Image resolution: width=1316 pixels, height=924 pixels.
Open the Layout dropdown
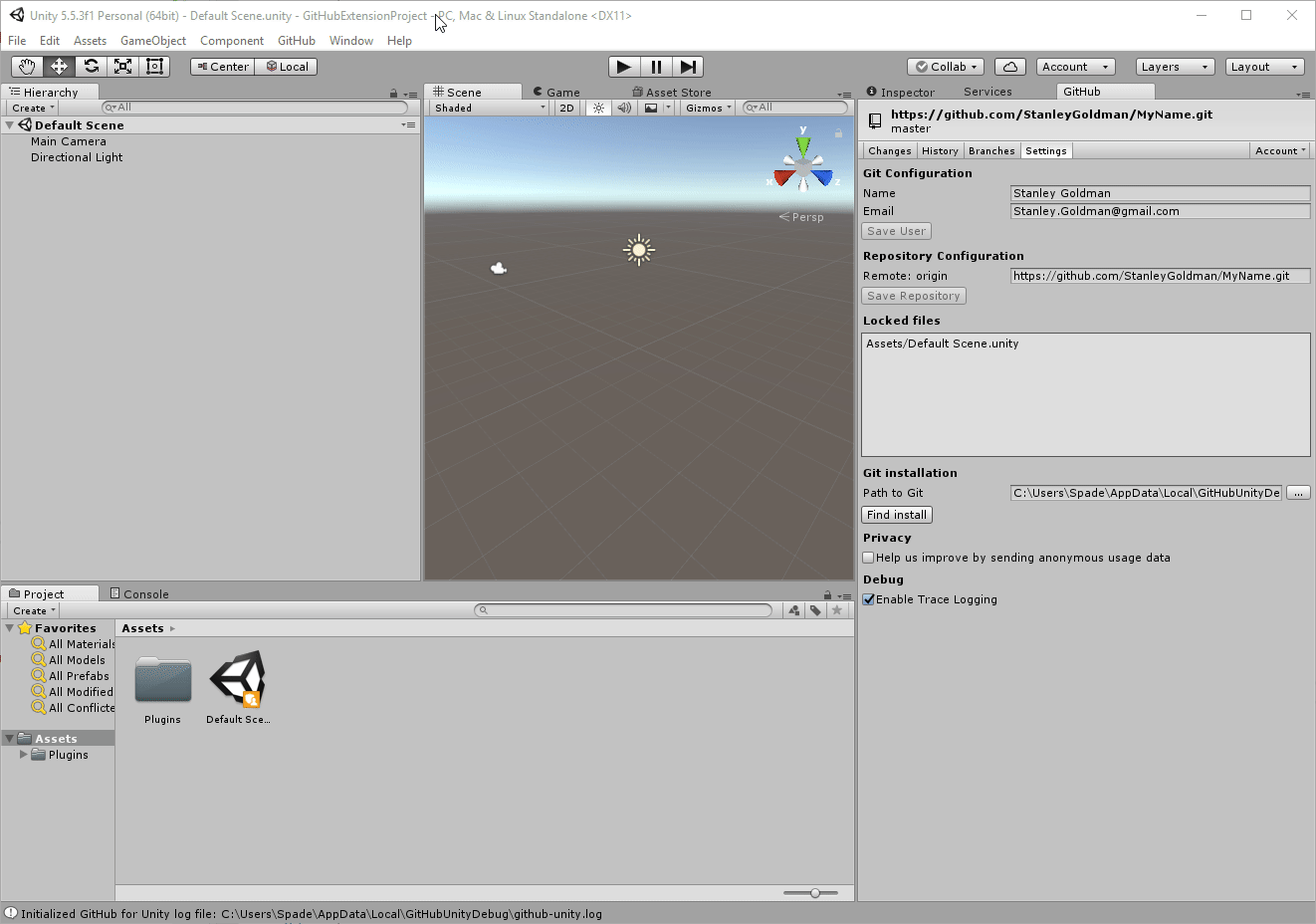tap(1265, 67)
